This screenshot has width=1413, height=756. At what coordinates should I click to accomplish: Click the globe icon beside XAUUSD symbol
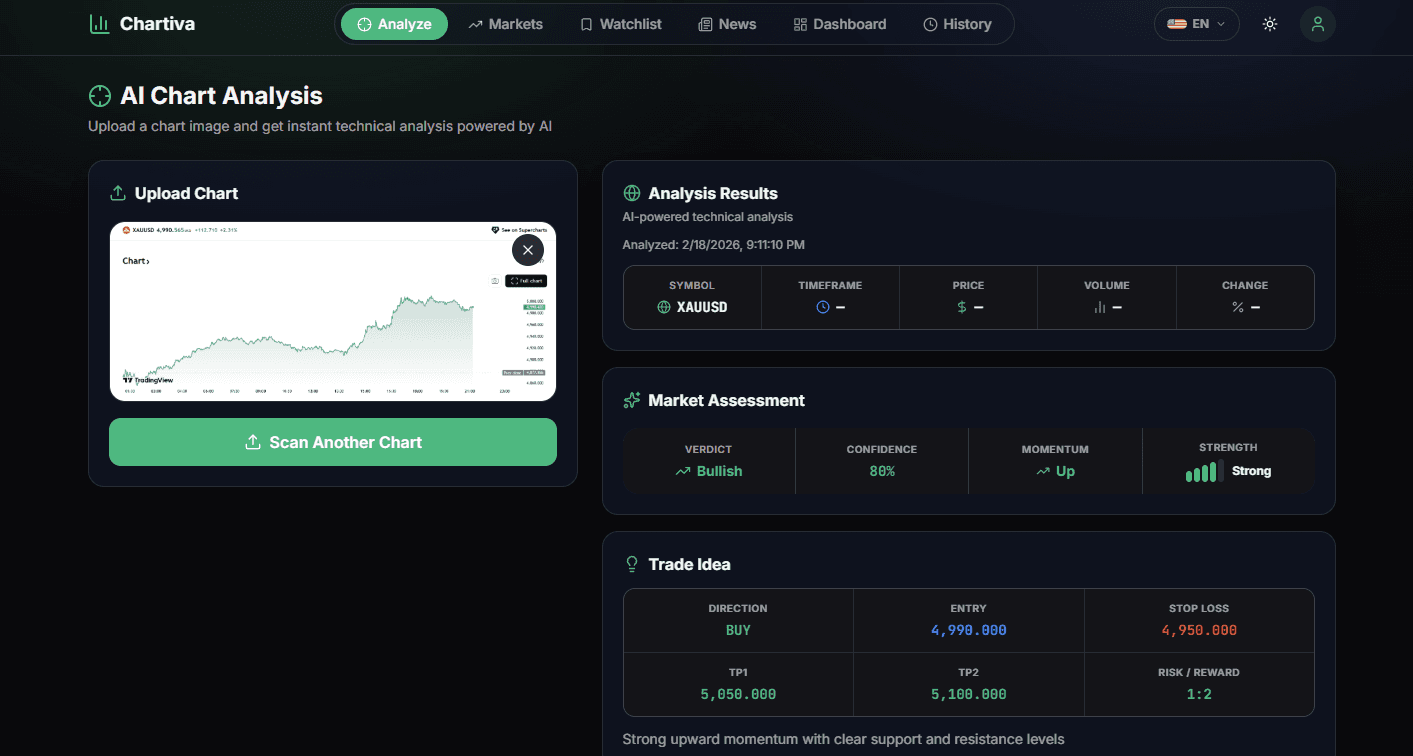[x=664, y=306]
